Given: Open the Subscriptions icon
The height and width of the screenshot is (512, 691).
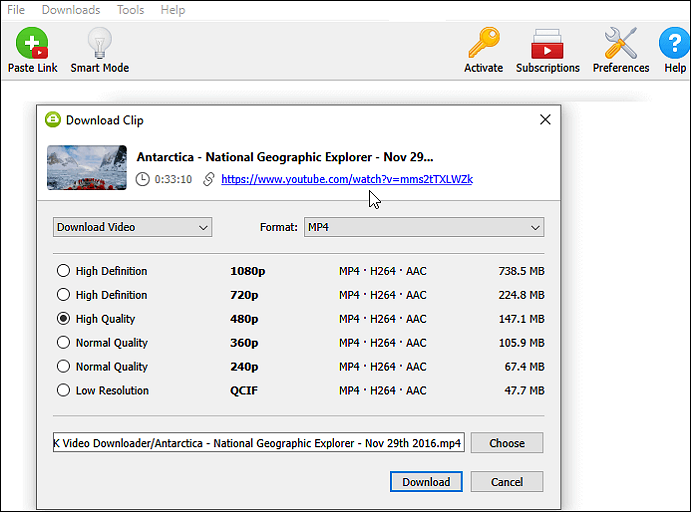Looking at the screenshot, I should pos(547,45).
